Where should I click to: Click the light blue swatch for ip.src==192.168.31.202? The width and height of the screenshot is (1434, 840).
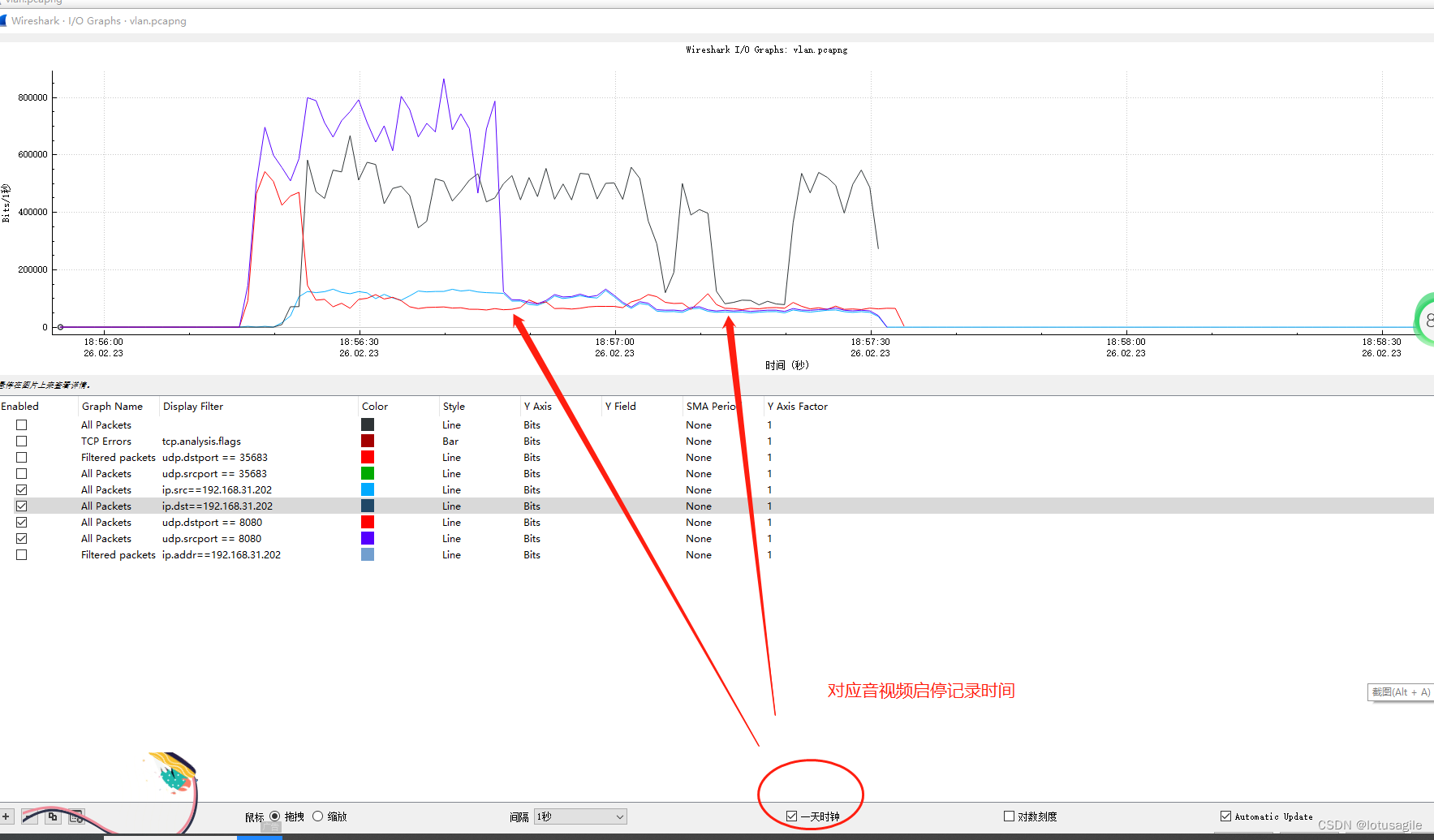pos(368,489)
